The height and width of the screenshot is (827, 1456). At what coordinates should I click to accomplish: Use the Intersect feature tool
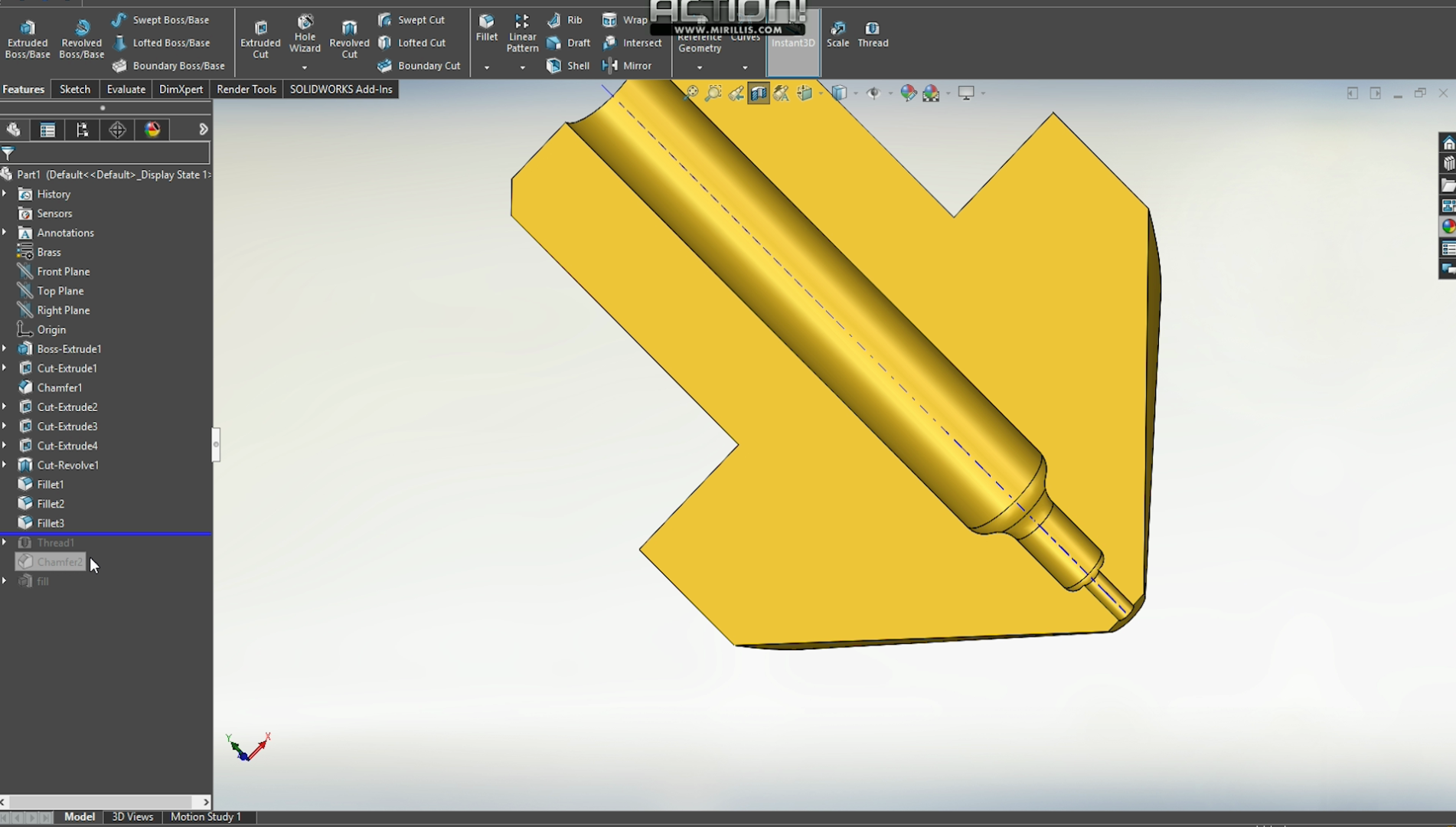point(632,43)
